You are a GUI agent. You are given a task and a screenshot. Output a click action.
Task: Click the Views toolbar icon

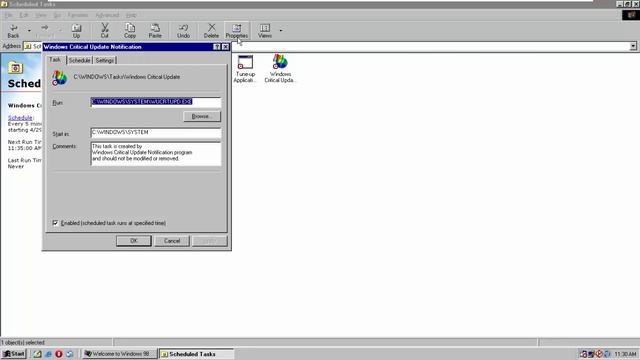tap(264, 31)
